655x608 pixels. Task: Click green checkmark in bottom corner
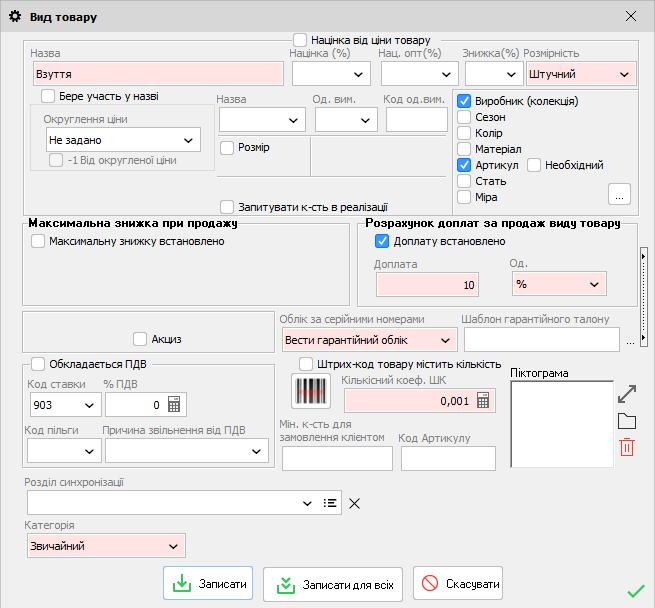point(636,591)
